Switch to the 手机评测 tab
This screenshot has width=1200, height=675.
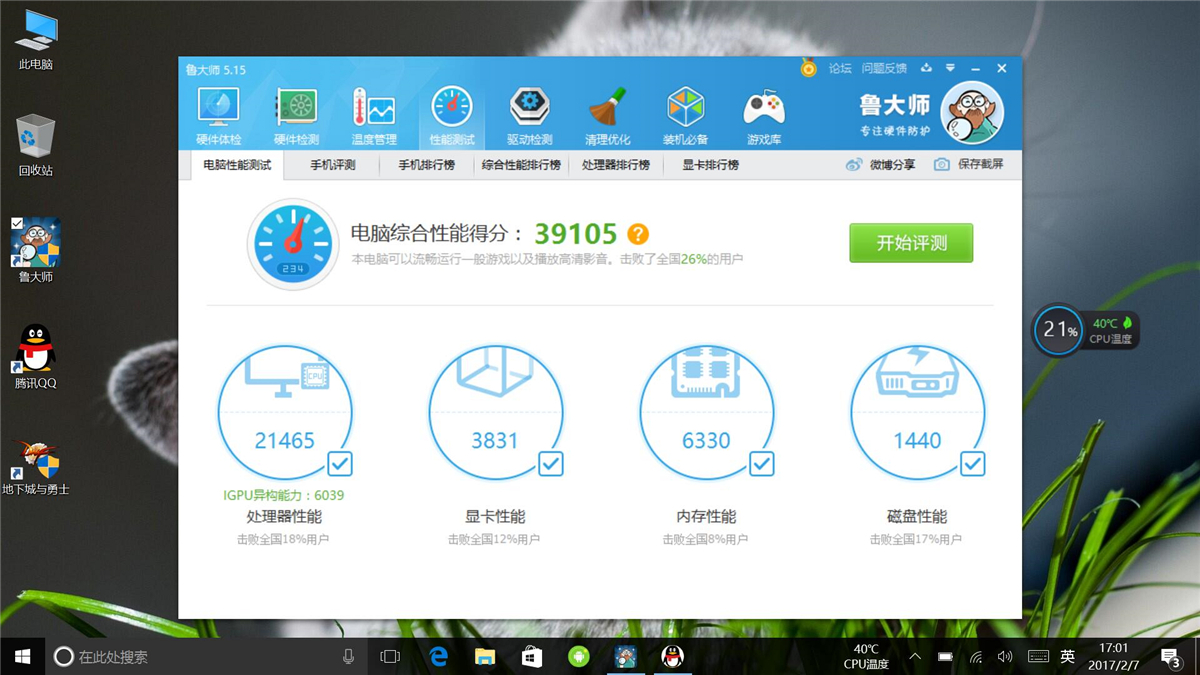click(x=331, y=164)
